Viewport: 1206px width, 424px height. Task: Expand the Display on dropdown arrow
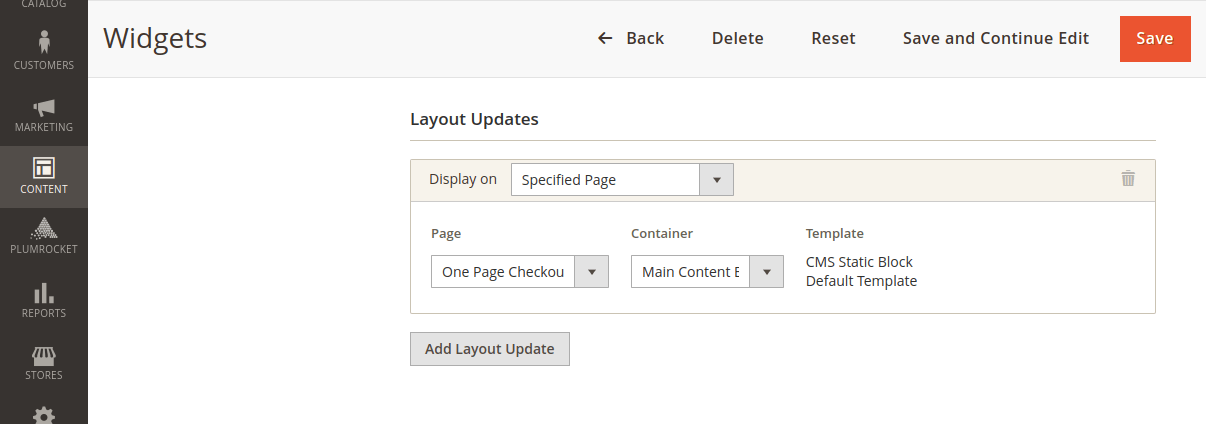tap(716, 180)
